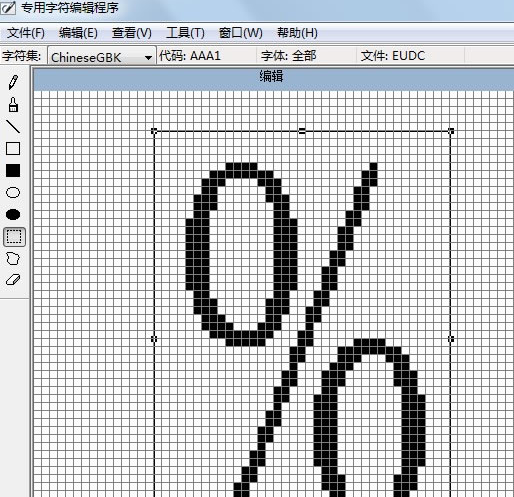Screen dimensions: 514x497
Task: Select the Filled Ellipse tool
Action: click(x=13, y=214)
